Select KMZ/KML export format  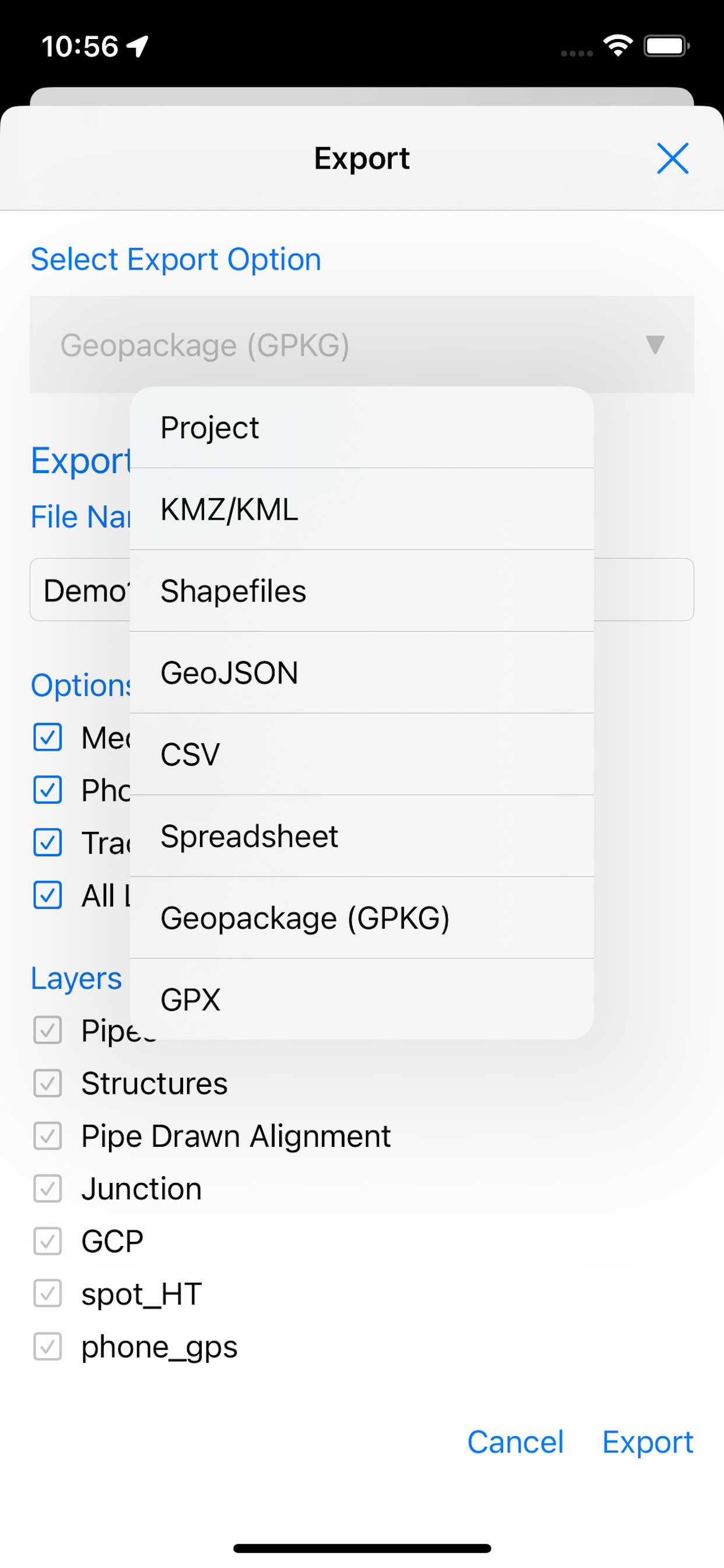[x=361, y=509]
